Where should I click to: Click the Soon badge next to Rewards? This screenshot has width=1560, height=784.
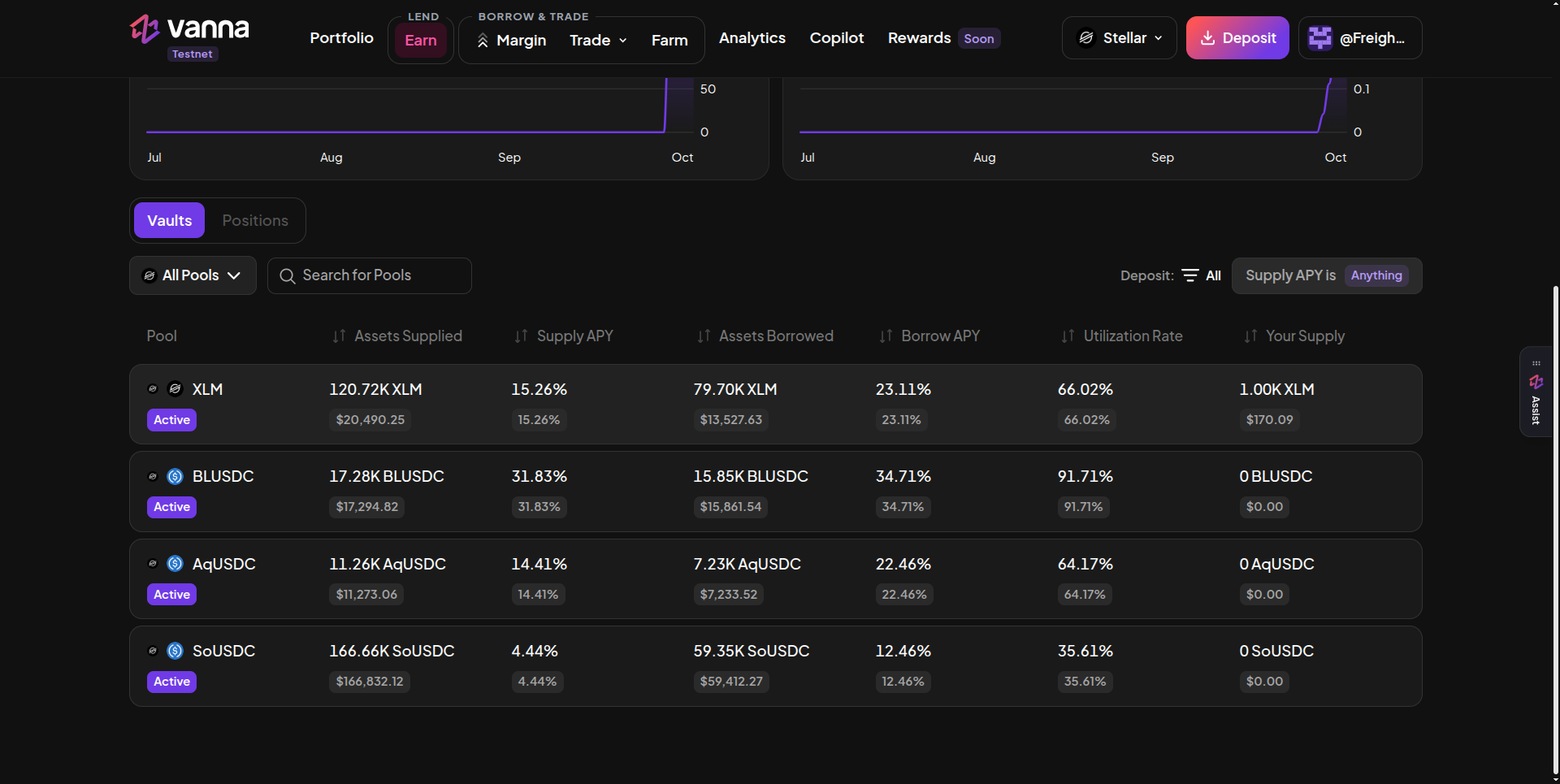pos(978,38)
